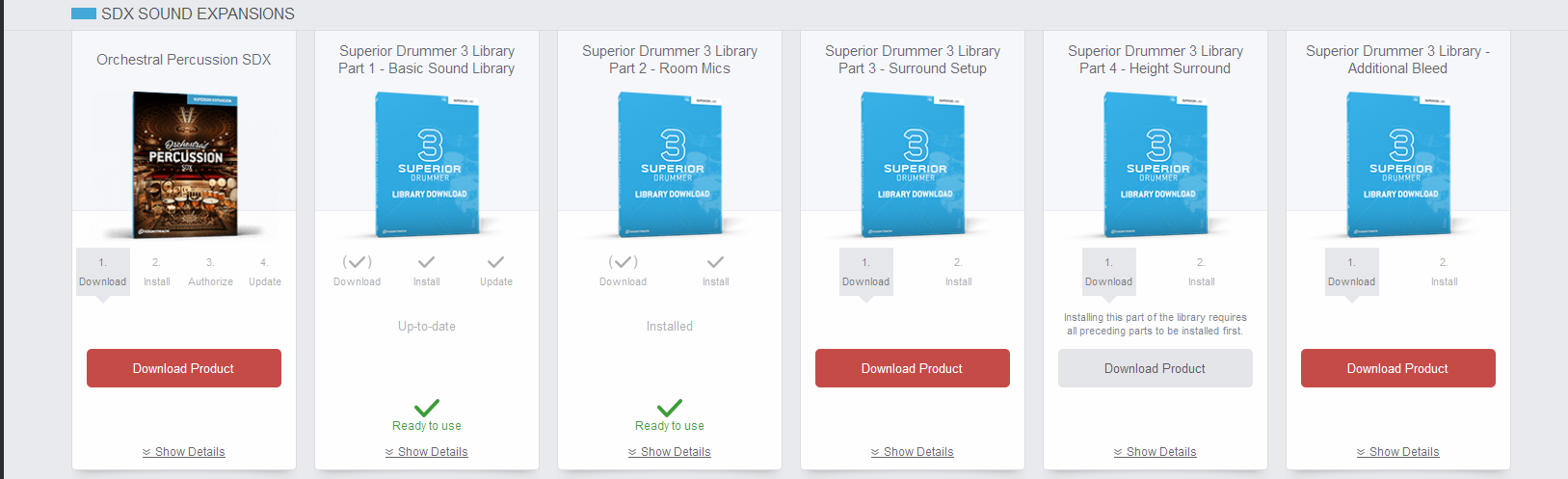Show details for Orchestral Percussion SDX
The width and height of the screenshot is (1568, 479).
point(184,452)
